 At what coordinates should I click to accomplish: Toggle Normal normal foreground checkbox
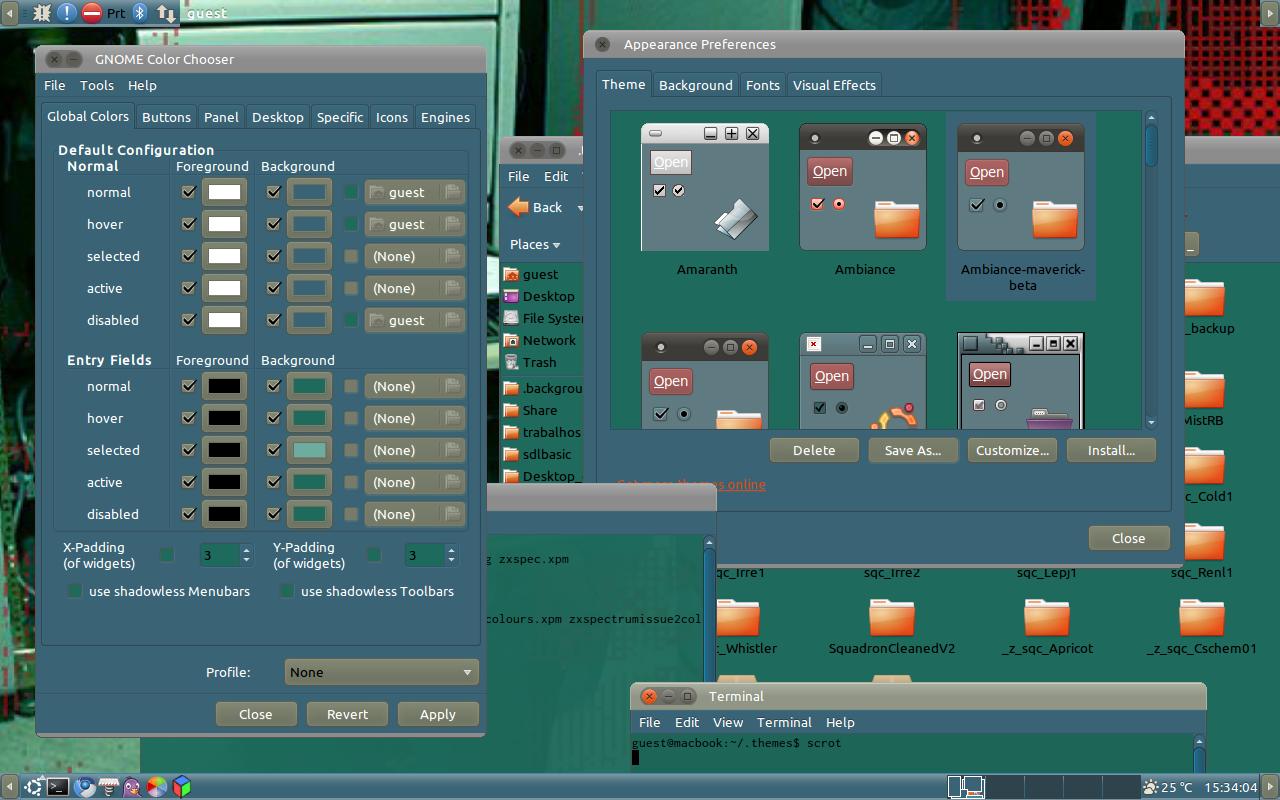click(x=188, y=192)
